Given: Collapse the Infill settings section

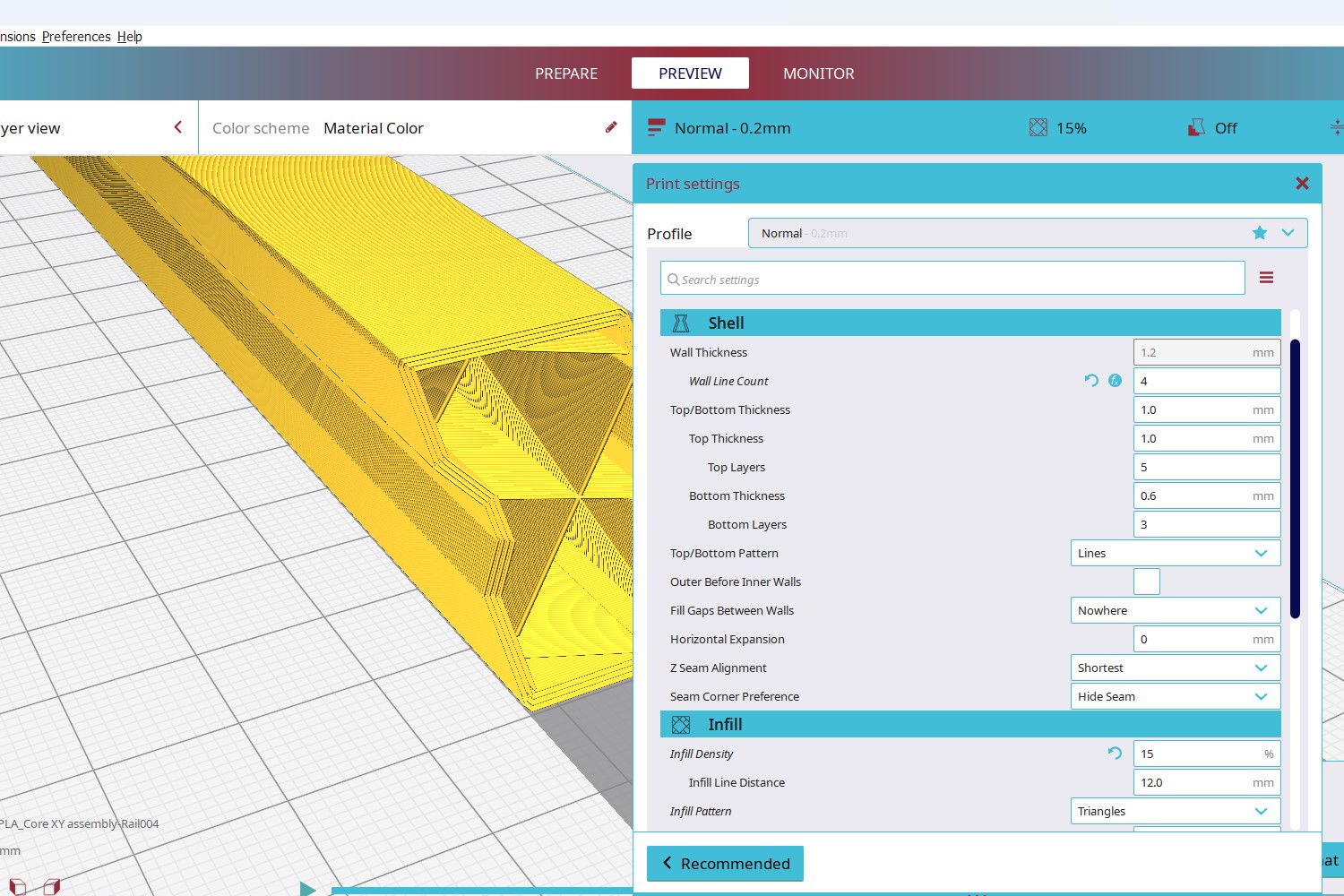Looking at the screenshot, I should click(970, 724).
